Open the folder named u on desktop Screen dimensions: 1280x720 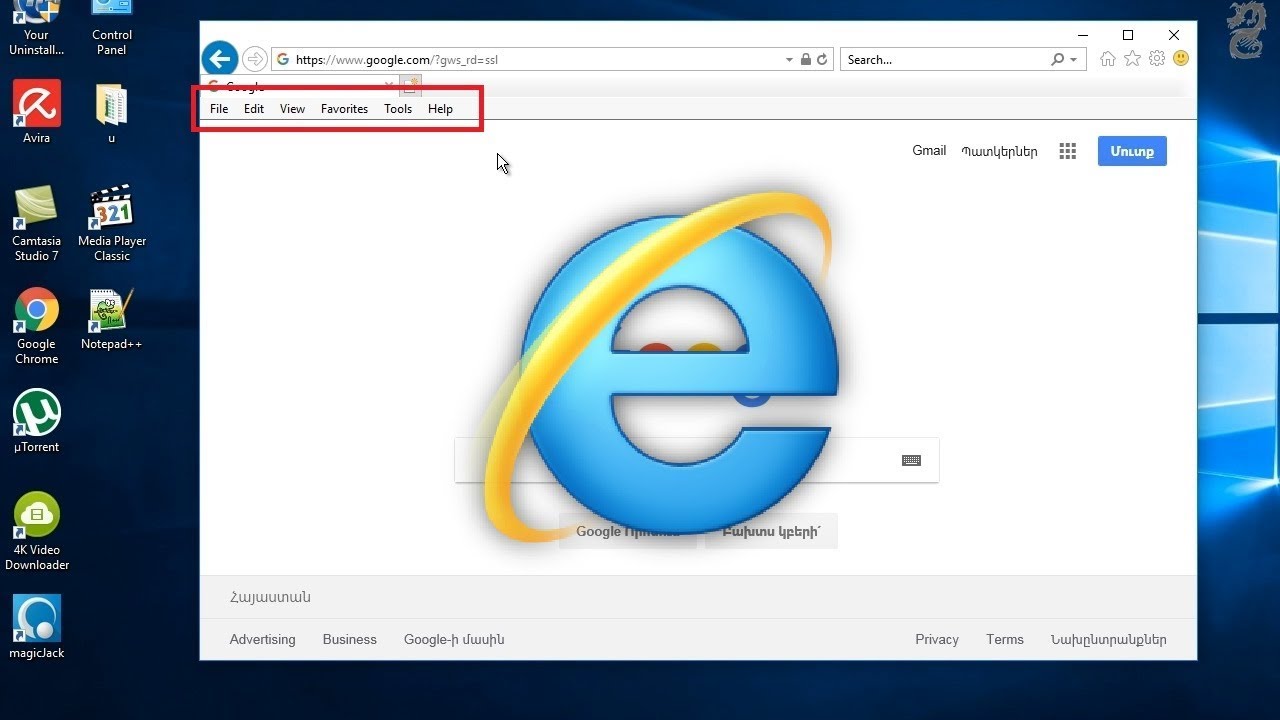point(111,112)
